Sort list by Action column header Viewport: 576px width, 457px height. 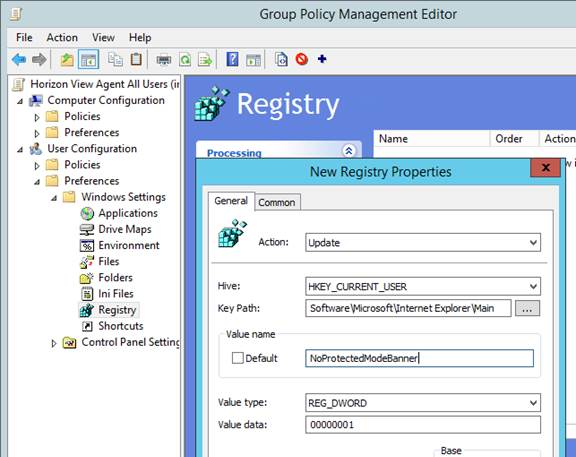(x=558, y=138)
